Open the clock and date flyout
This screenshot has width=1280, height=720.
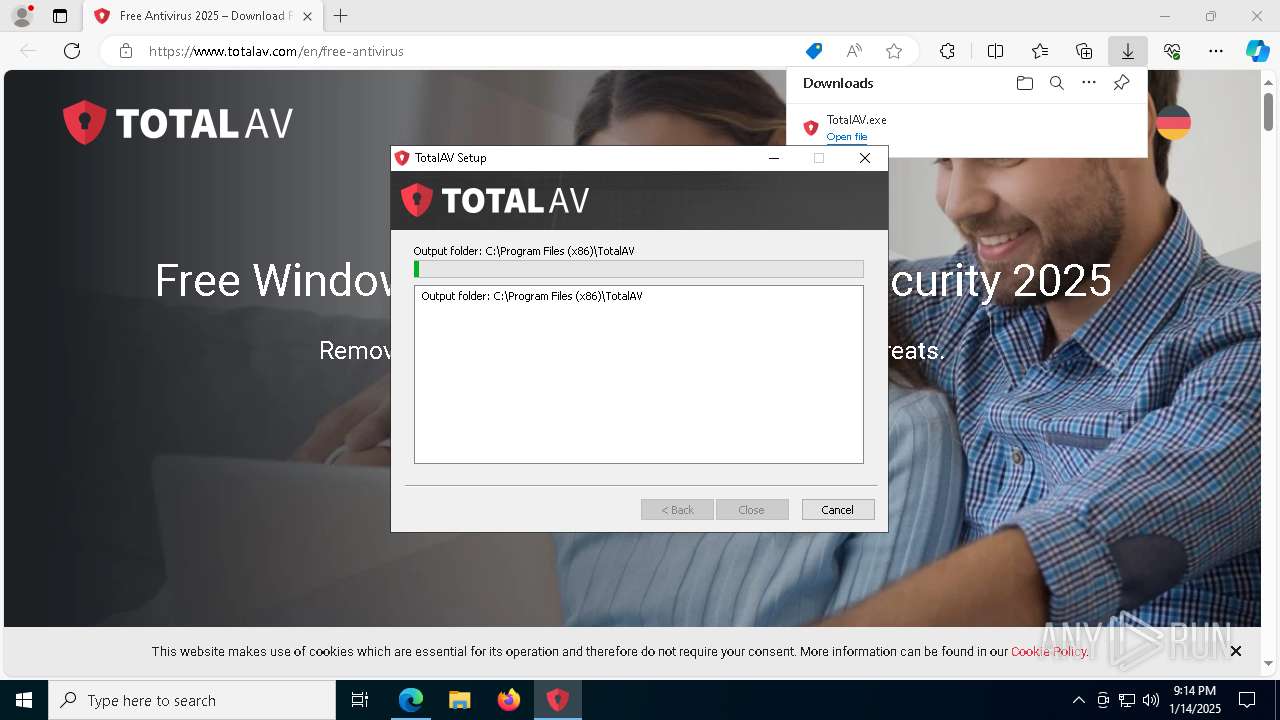click(x=1196, y=700)
